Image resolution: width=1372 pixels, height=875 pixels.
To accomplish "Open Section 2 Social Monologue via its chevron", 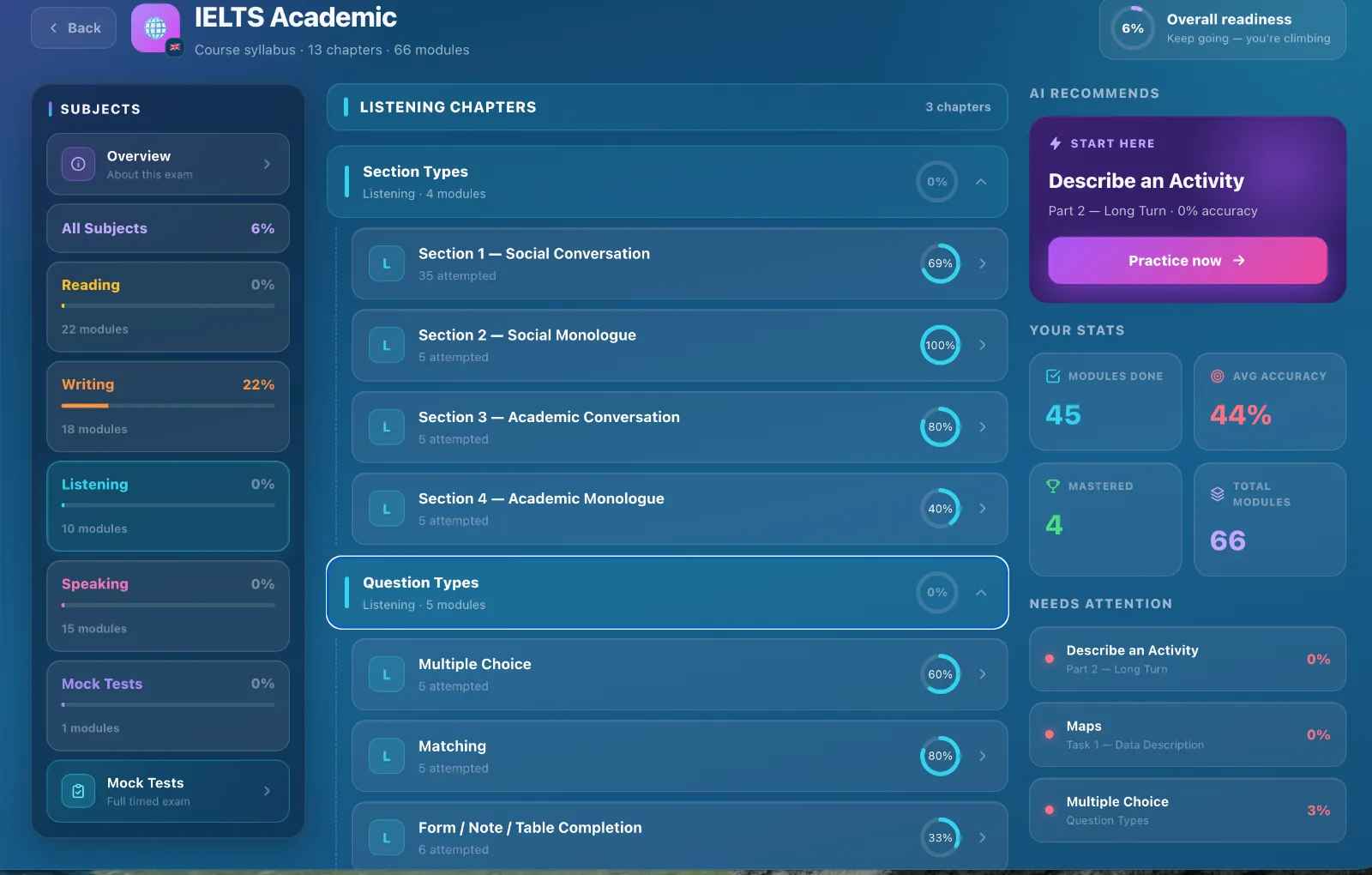I will [x=983, y=345].
